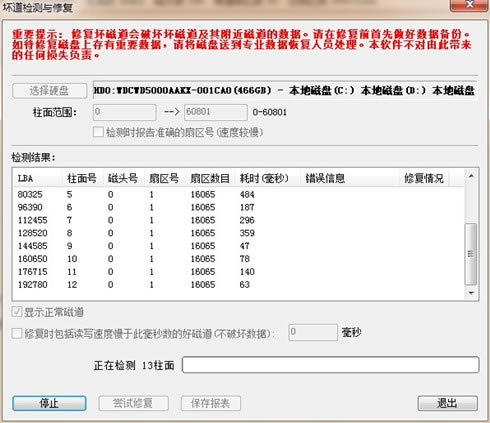This screenshot has width=490, height=423.
Task: Sort by the LBA column header
Action: tap(37, 178)
